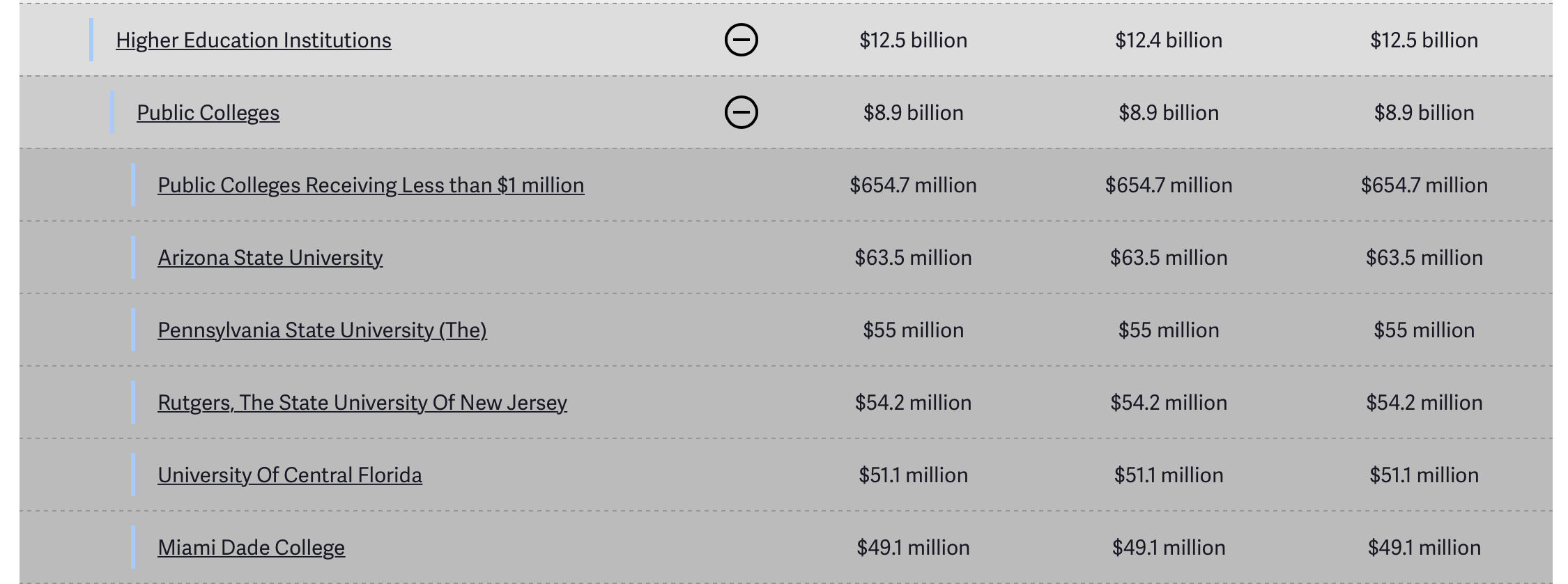Viewport: 1568px width, 584px height.
Task: Collapse the Public Colleges row
Action: (741, 112)
